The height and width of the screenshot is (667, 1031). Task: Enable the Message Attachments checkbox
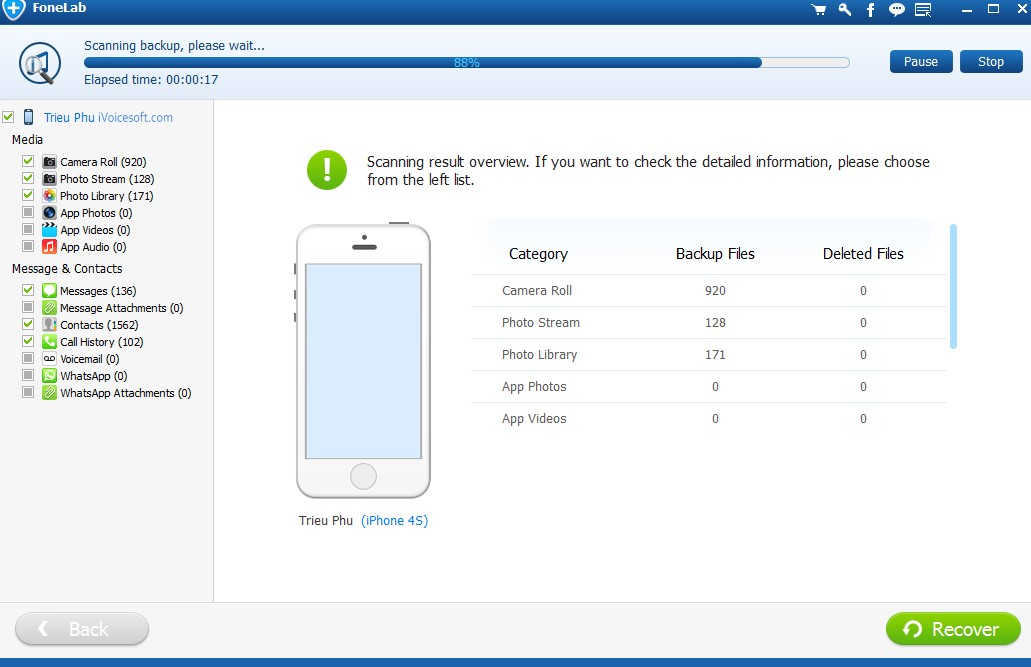click(x=28, y=307)
